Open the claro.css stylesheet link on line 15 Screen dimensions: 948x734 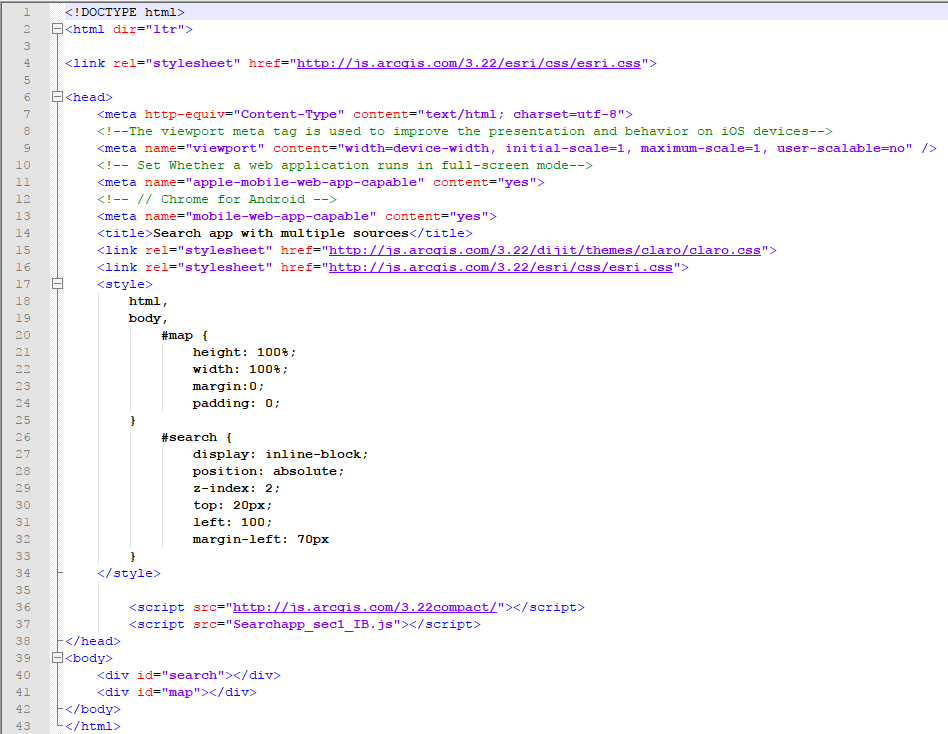[545, 250]
